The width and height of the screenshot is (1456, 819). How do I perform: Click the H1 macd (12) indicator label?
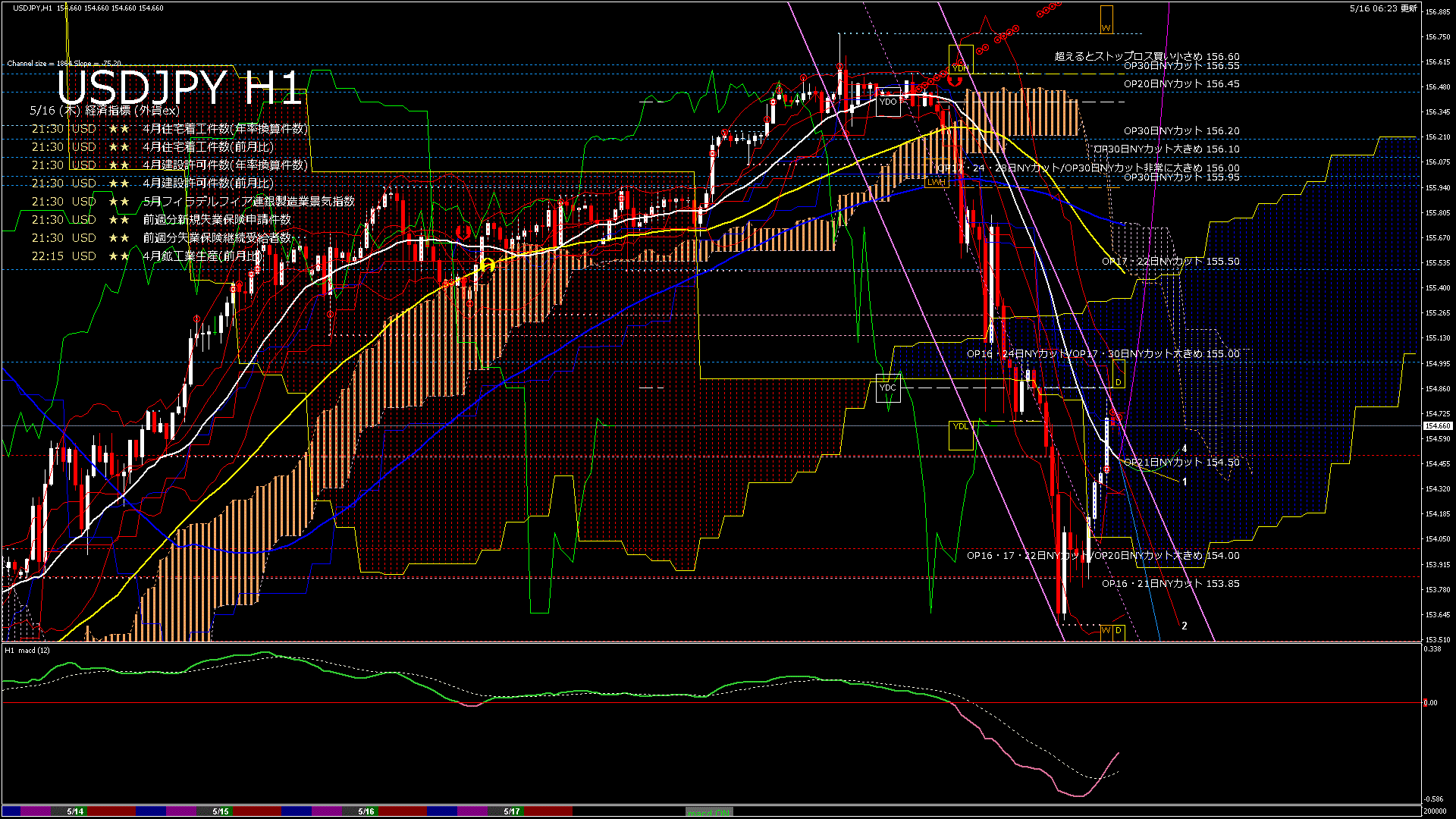27,650
